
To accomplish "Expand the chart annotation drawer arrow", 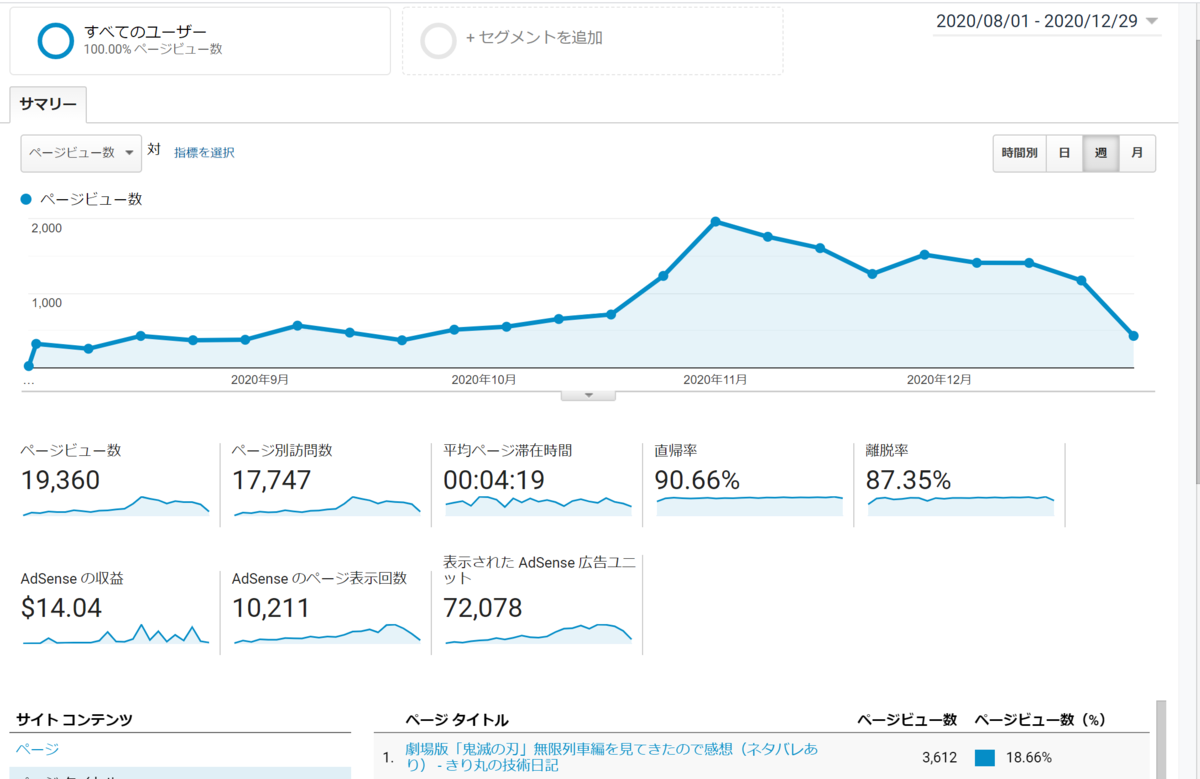I will click(x=588, y=395).
